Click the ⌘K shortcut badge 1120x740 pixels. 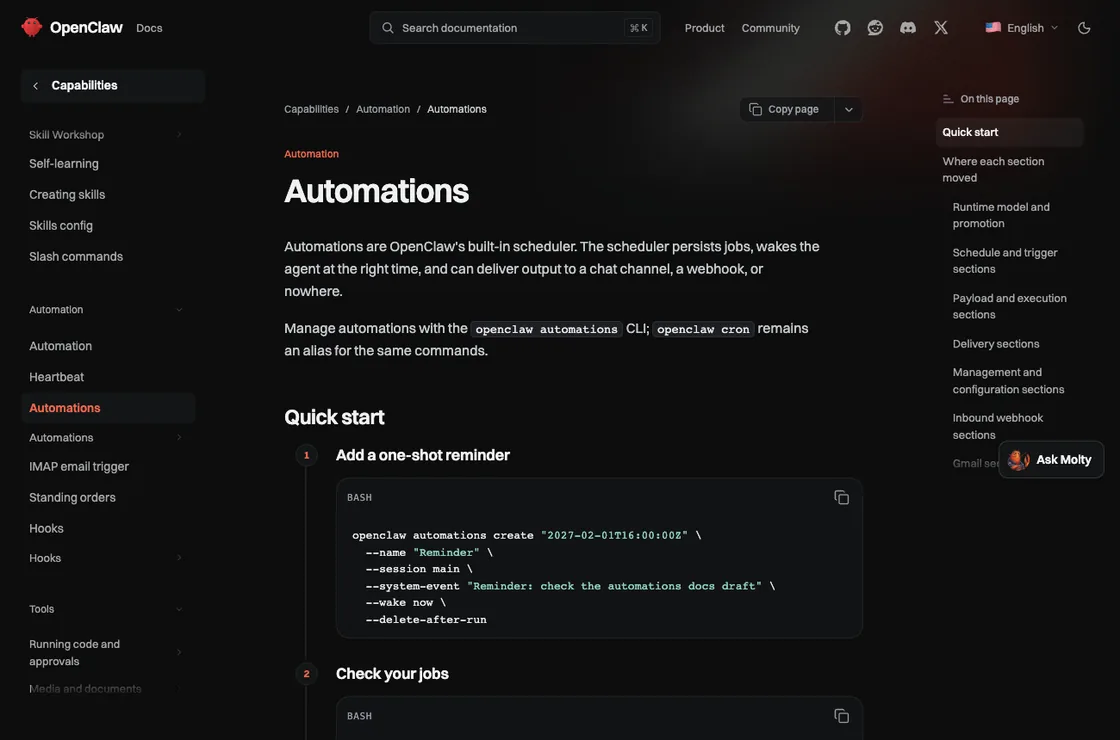(x=639, y=28)
